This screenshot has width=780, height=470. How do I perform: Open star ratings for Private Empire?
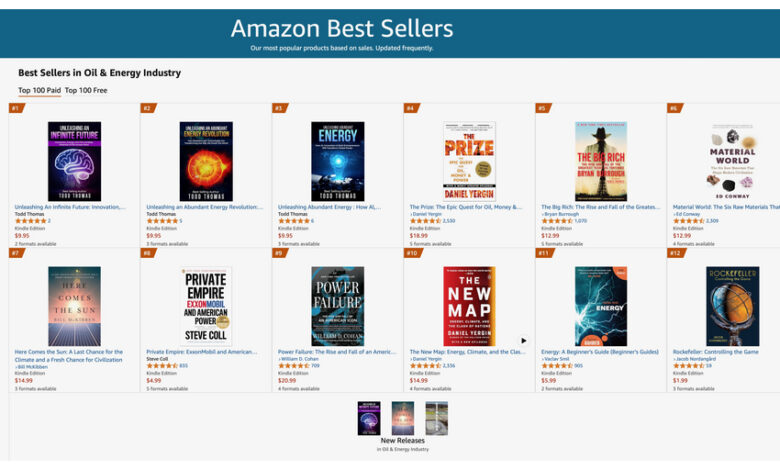(162, 366)
